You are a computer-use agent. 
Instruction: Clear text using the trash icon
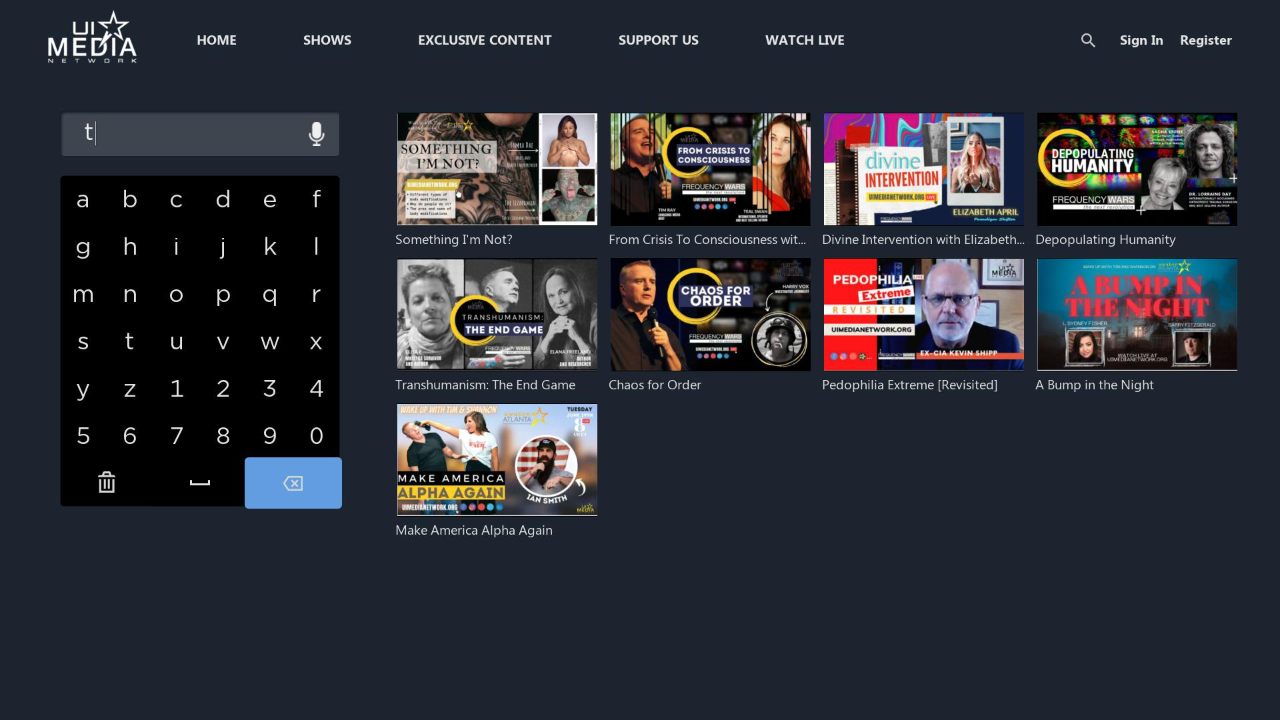tap(106, 482)
